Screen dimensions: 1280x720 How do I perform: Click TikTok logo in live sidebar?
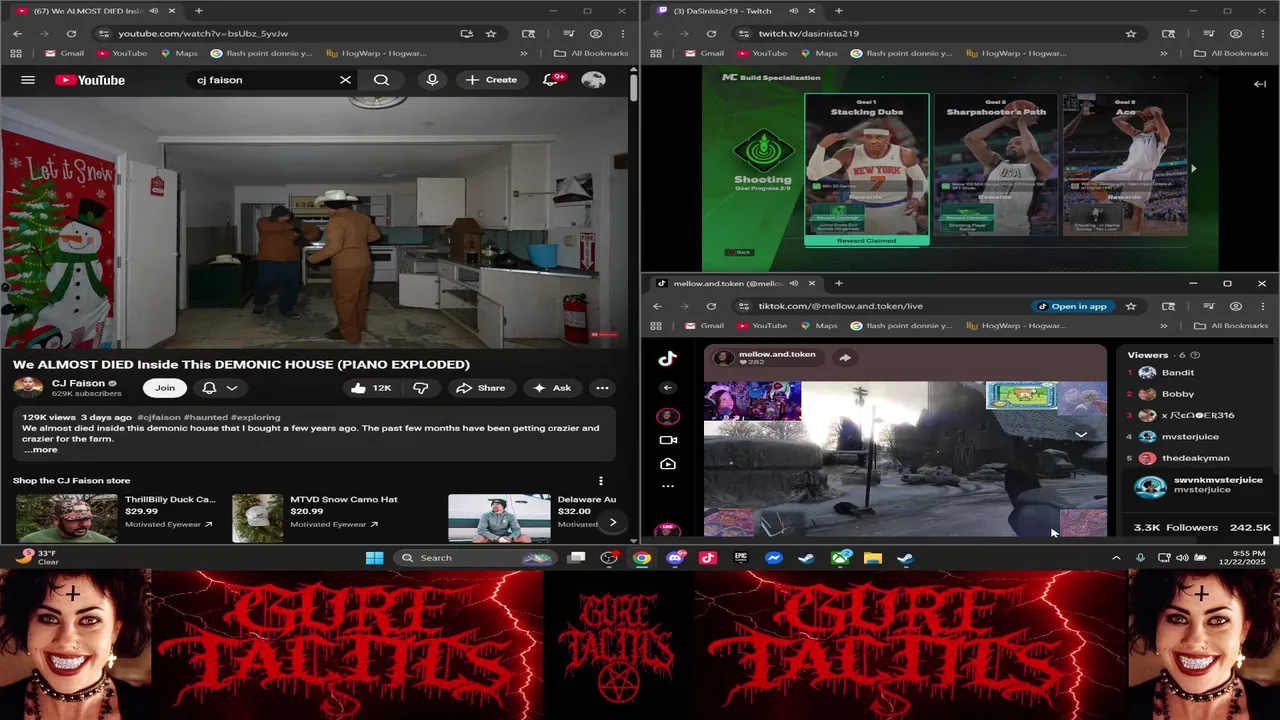668,359
